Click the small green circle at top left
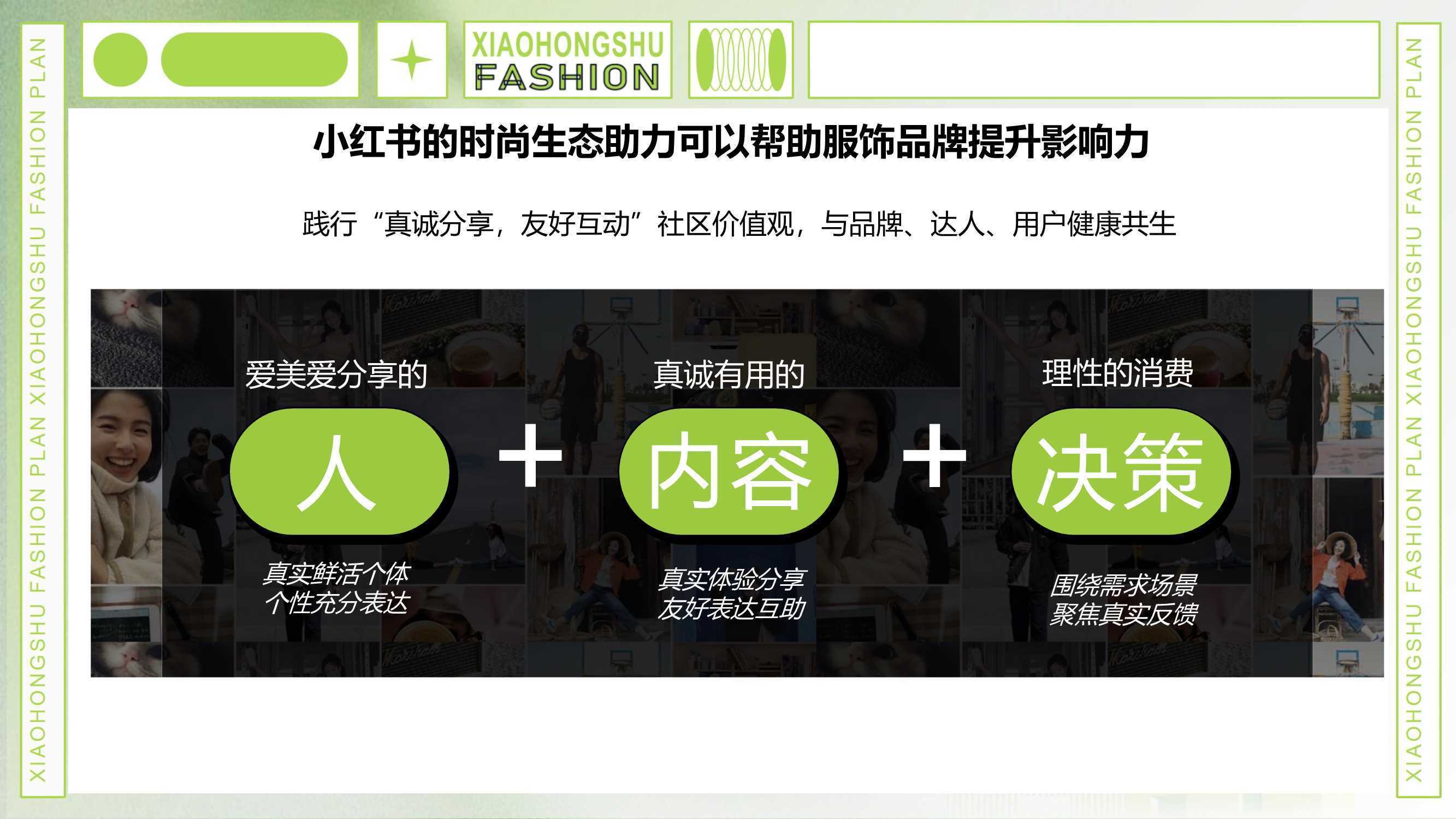 (x=120, y=60)
